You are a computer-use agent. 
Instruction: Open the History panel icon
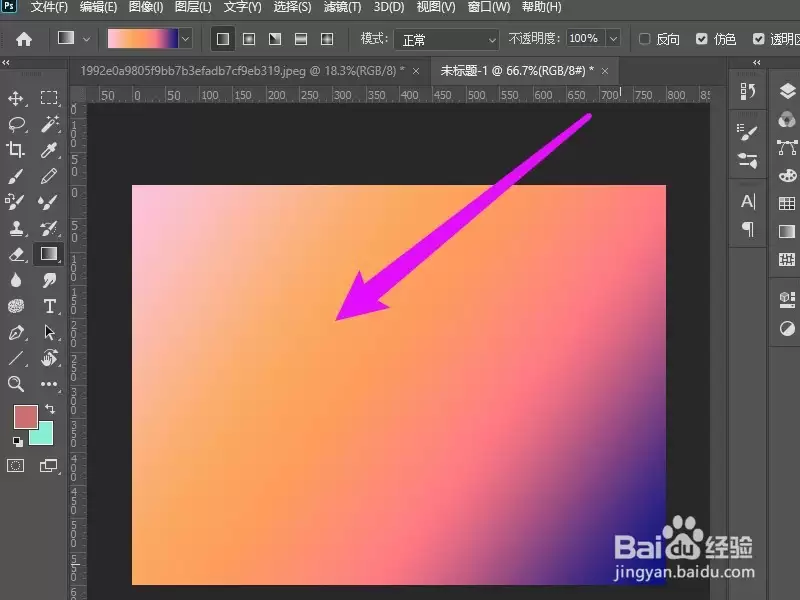pyautogui.click(x=748, y=91)
